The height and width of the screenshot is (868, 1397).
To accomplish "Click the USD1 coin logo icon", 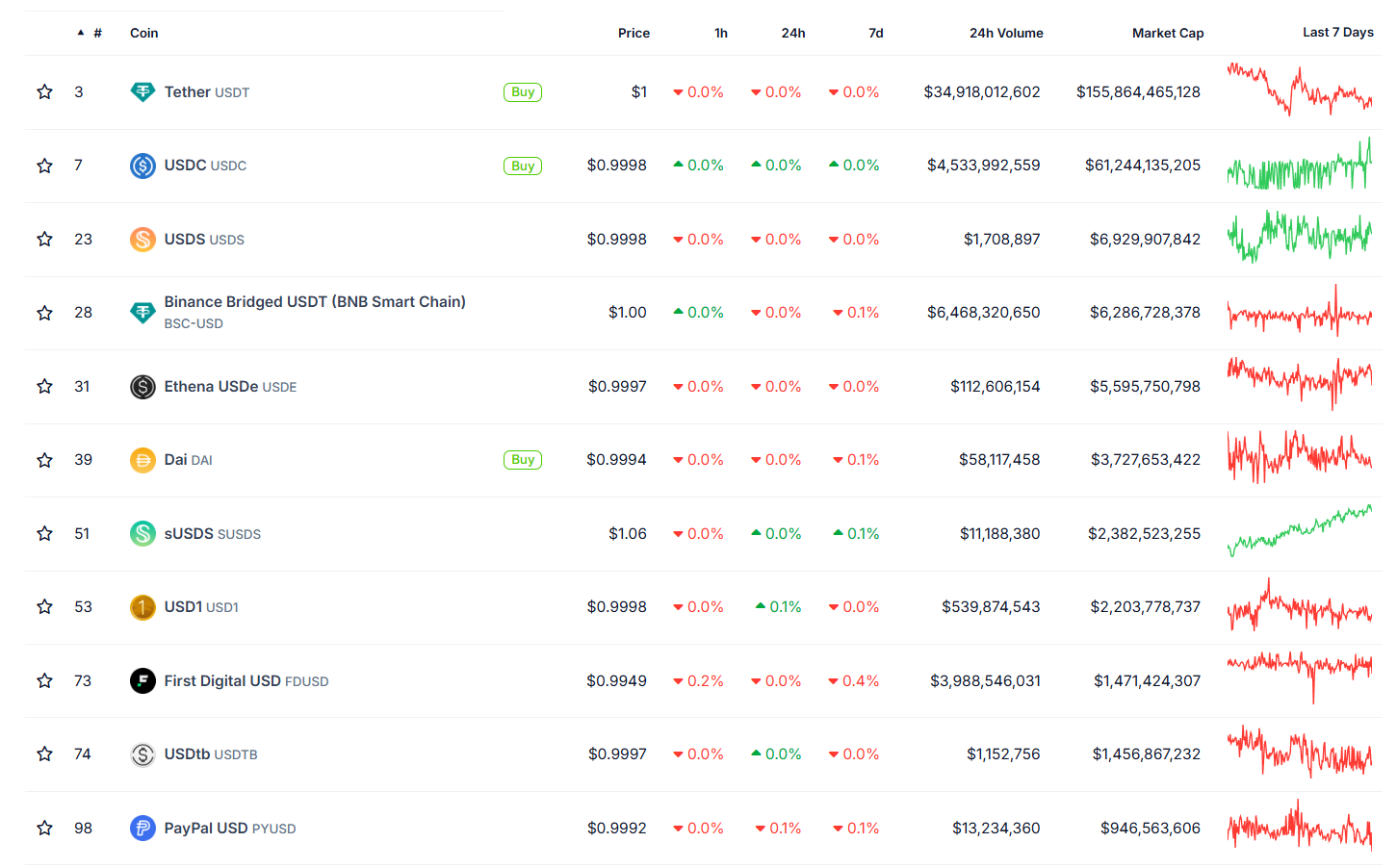I will coord(142,607).
